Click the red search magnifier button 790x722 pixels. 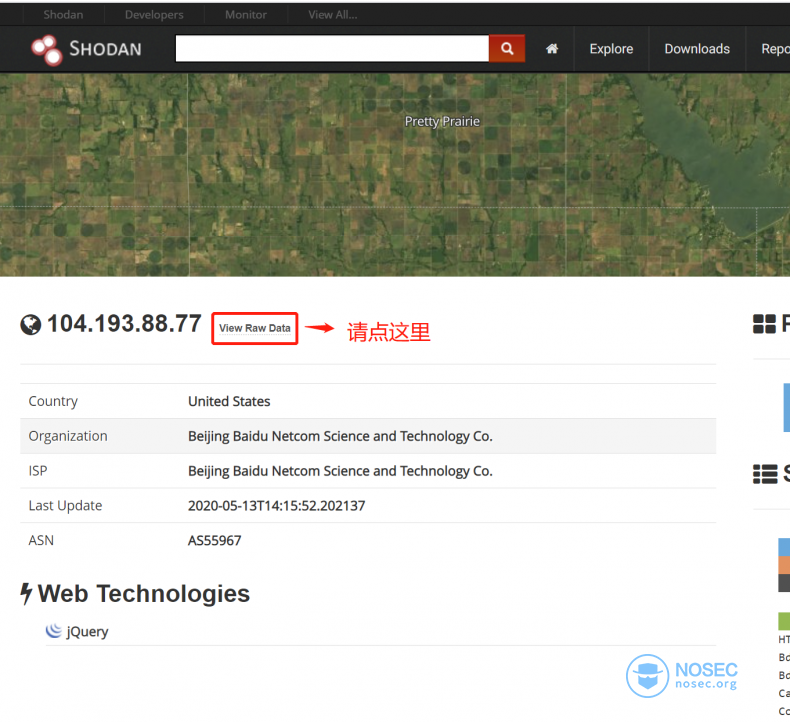pyautogui.click(x=507, y=48)
